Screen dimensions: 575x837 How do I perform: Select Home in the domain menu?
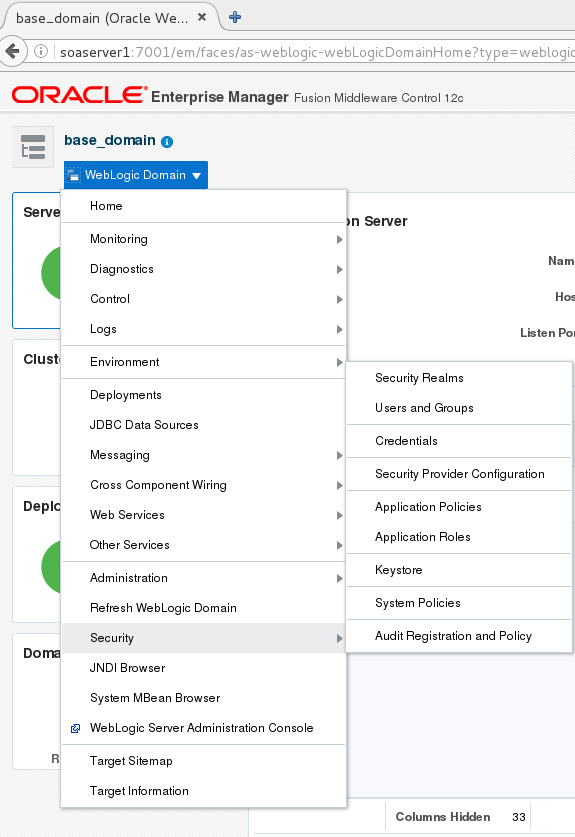[x=203, y=206]
